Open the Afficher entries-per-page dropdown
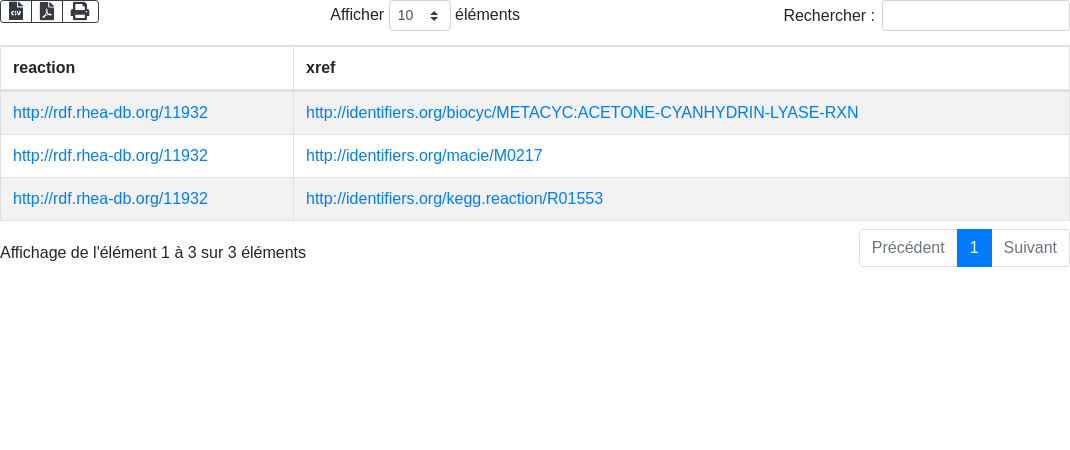The width and height of the screenshot is (1070, 450). (419, 15)
